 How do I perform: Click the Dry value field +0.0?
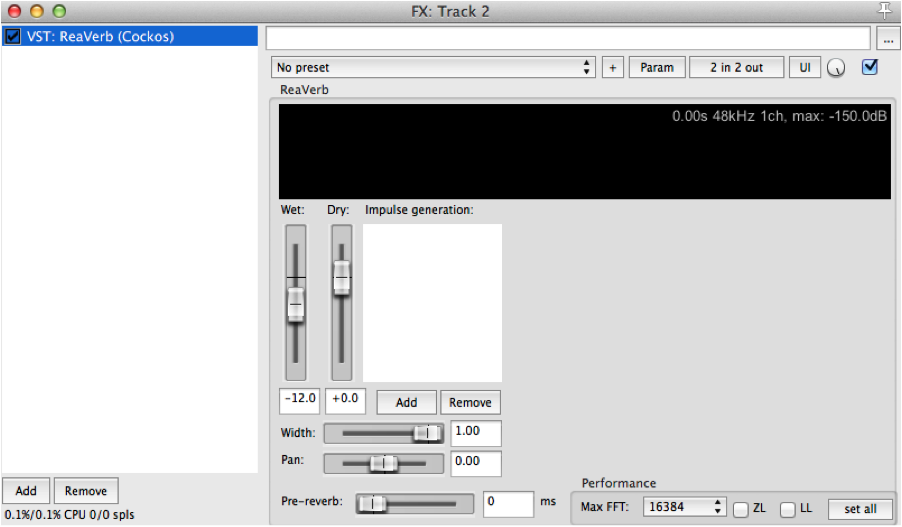(x=345, y=400)
